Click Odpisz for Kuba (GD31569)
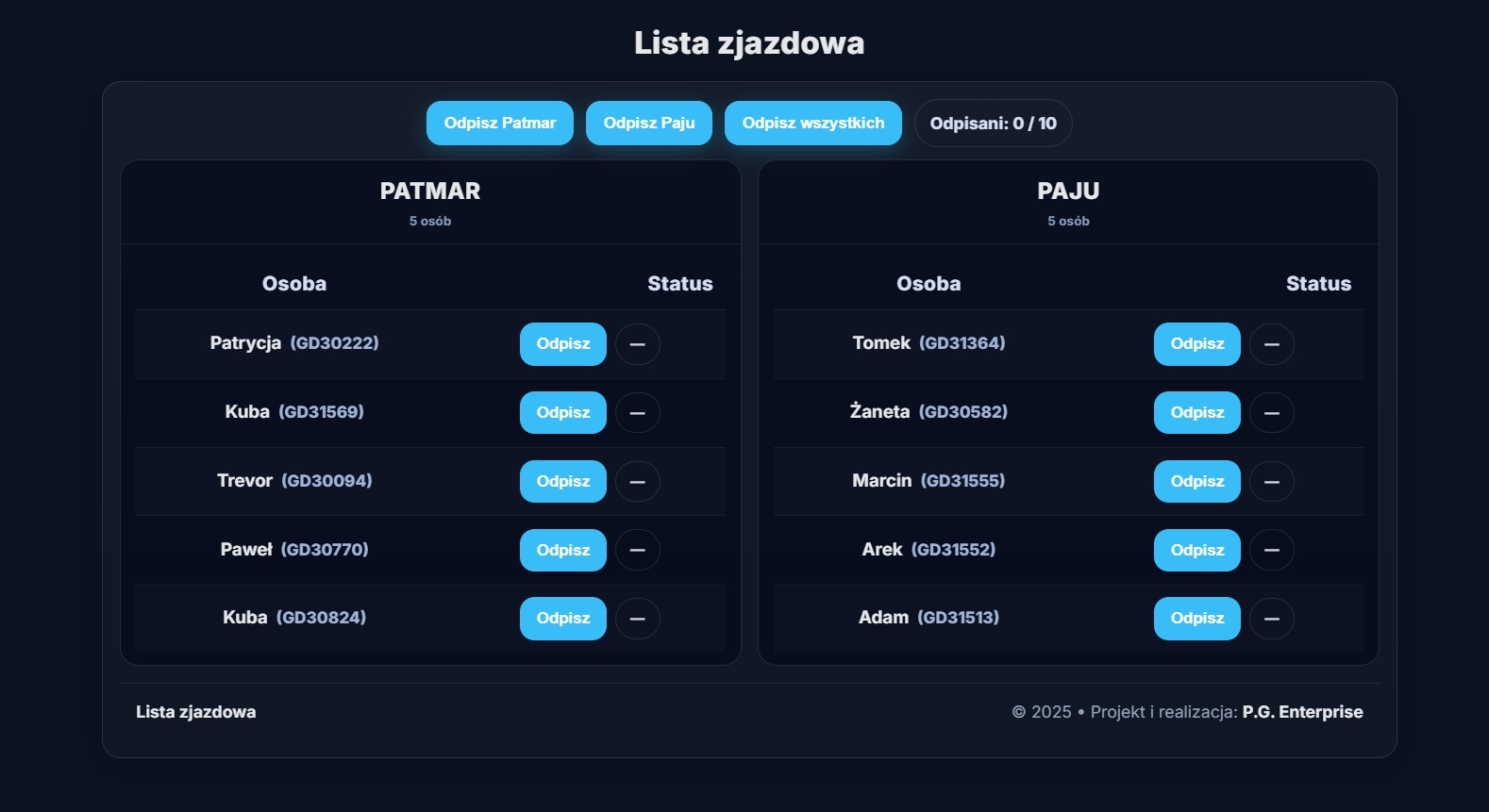The image size is (1489, 812). 562,412
